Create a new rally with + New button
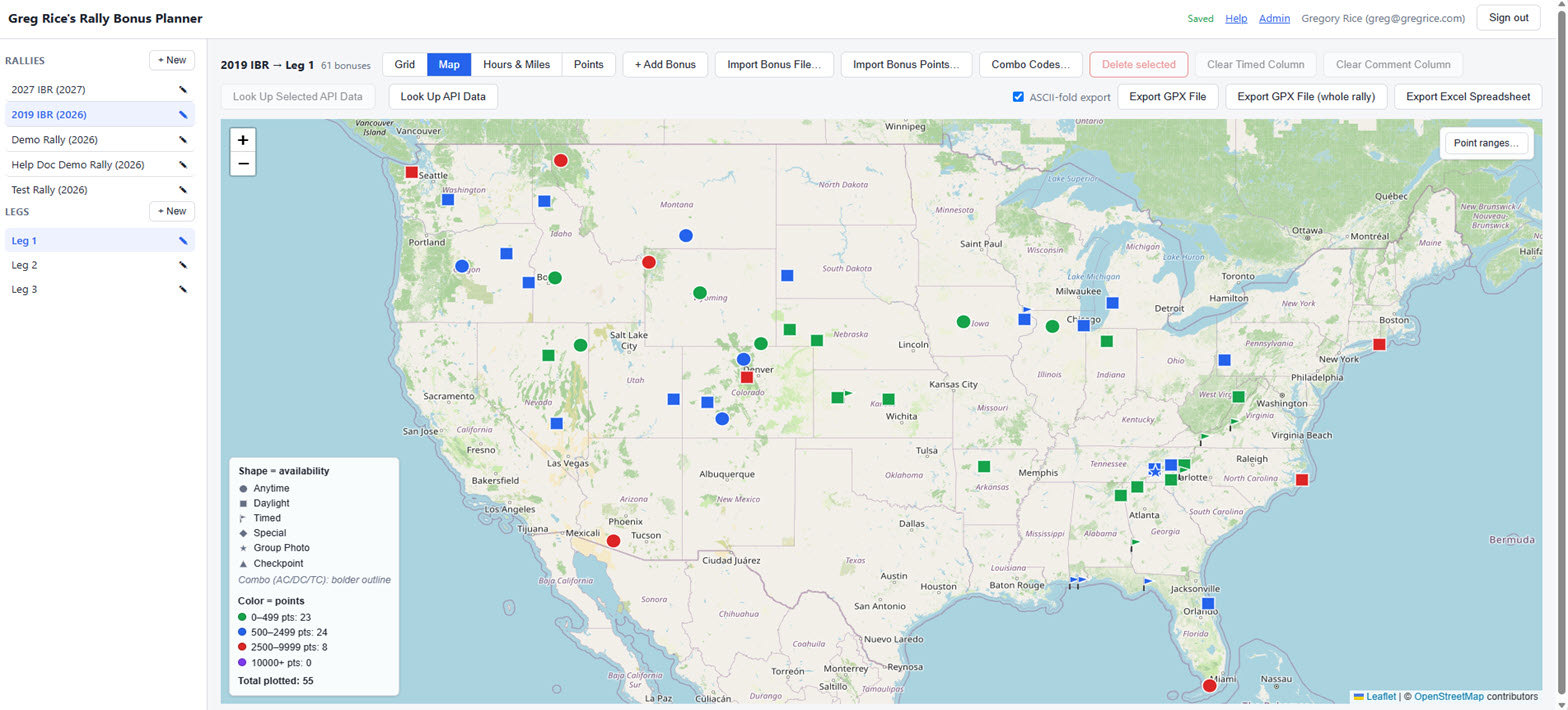The image size is (1568, 710). coord(172,60)
